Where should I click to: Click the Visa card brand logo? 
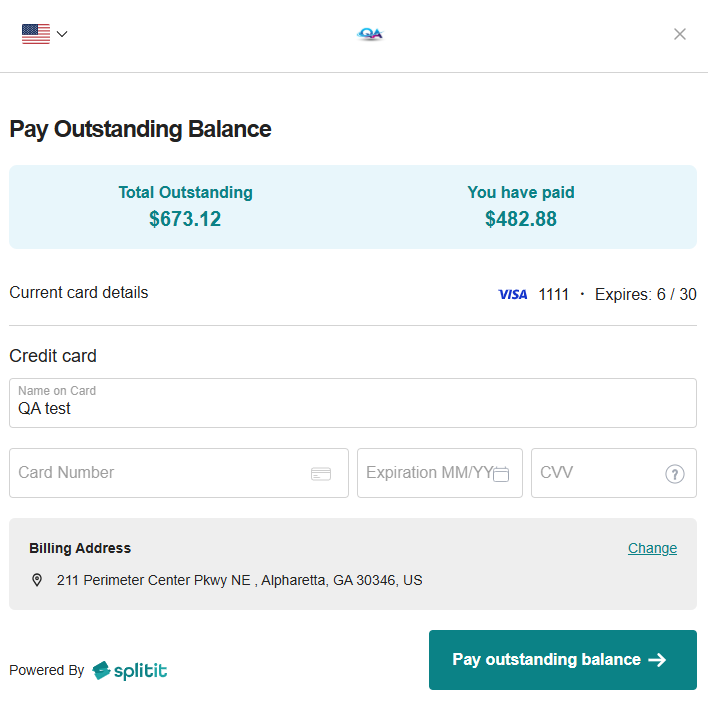513,295
